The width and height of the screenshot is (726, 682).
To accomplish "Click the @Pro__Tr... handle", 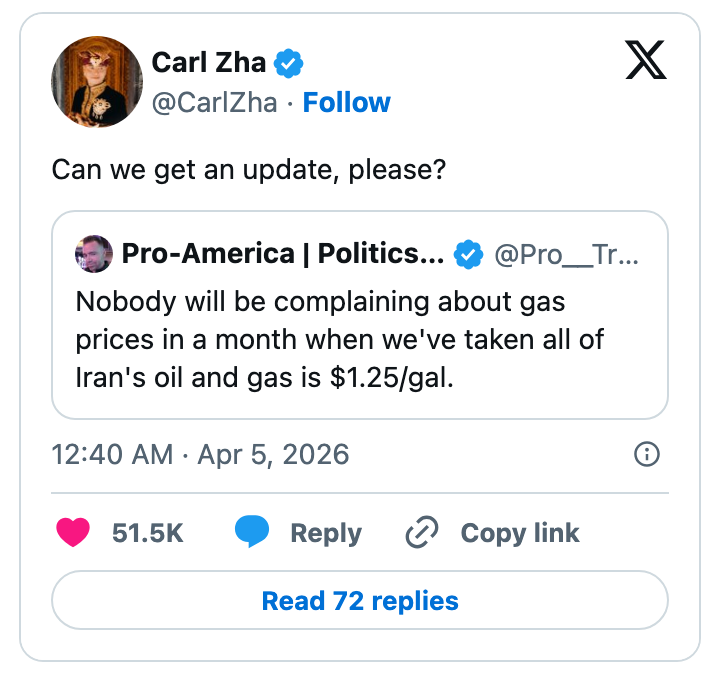I will (x=566, y=254).
